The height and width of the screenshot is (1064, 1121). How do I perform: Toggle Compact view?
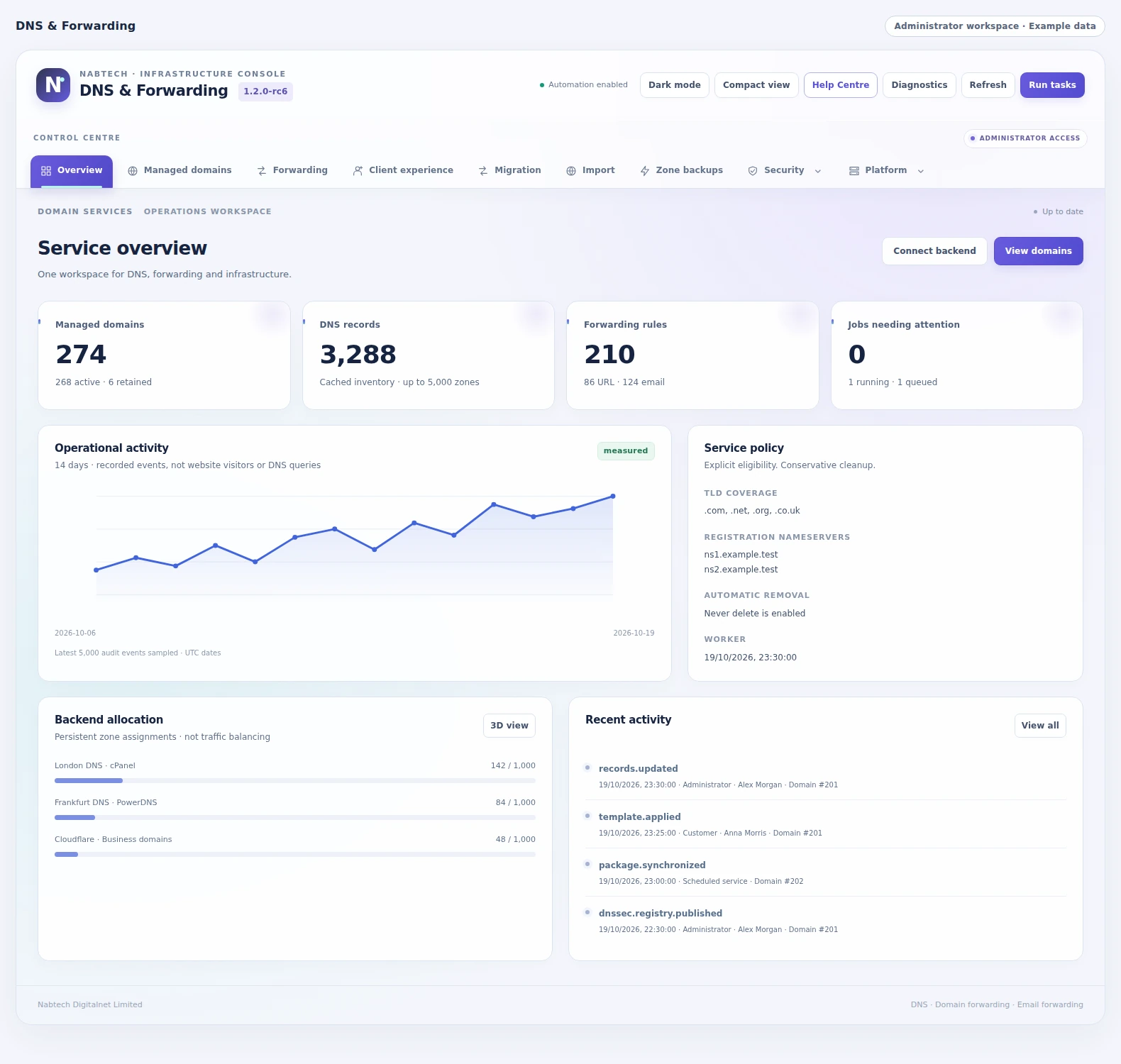click(756, 85)
